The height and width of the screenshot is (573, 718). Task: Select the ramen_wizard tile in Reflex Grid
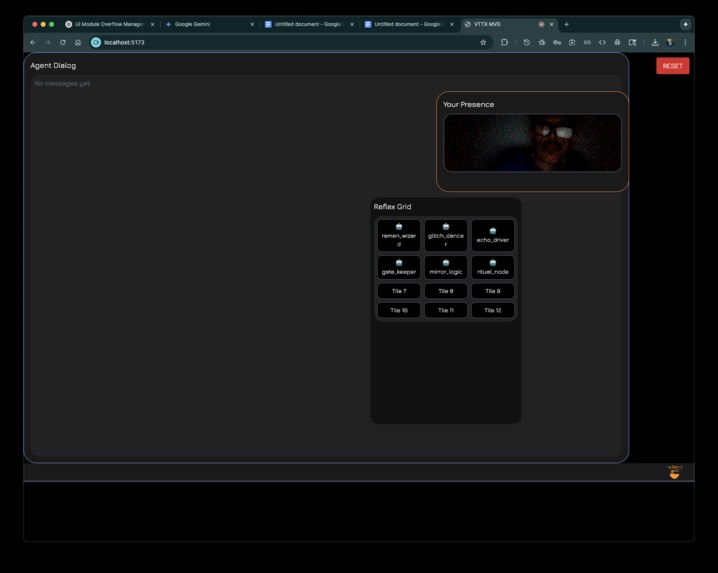pos(399,235)
